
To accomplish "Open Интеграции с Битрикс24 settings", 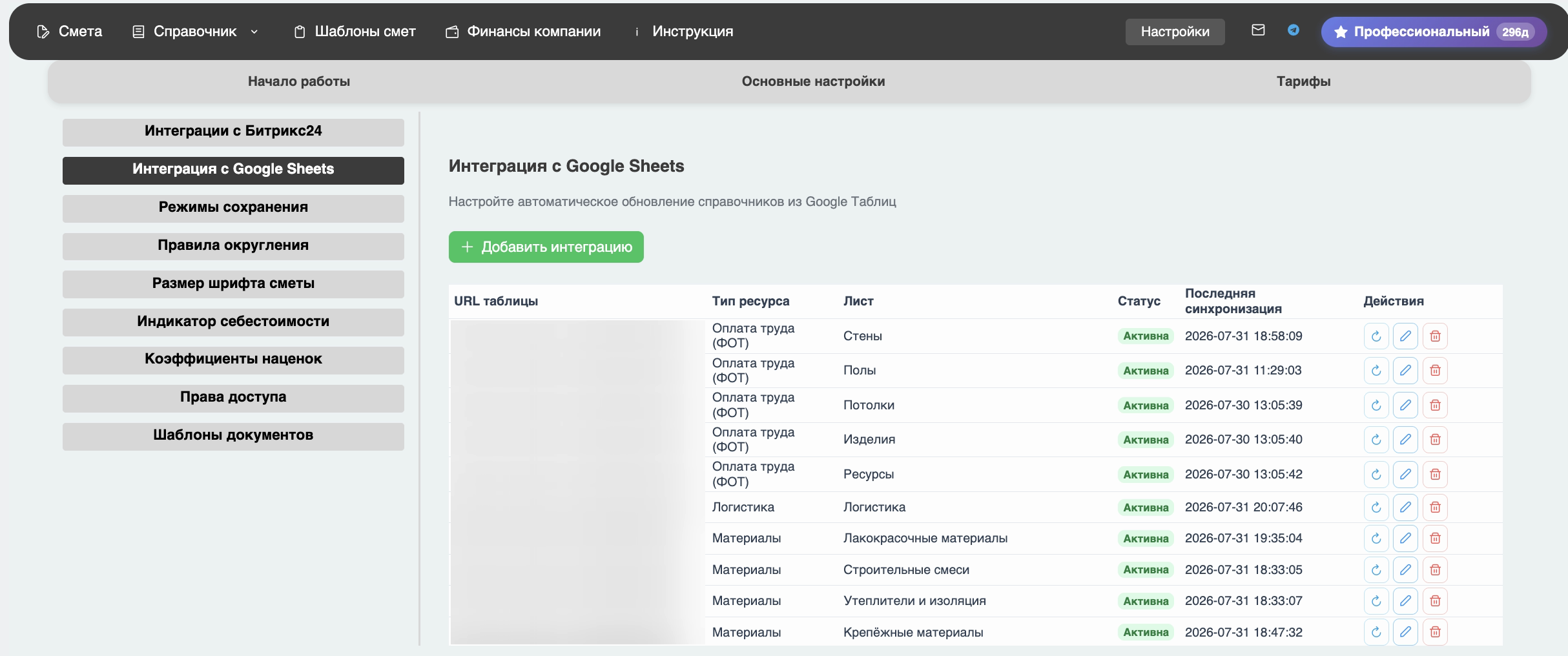I will (233, 132).
